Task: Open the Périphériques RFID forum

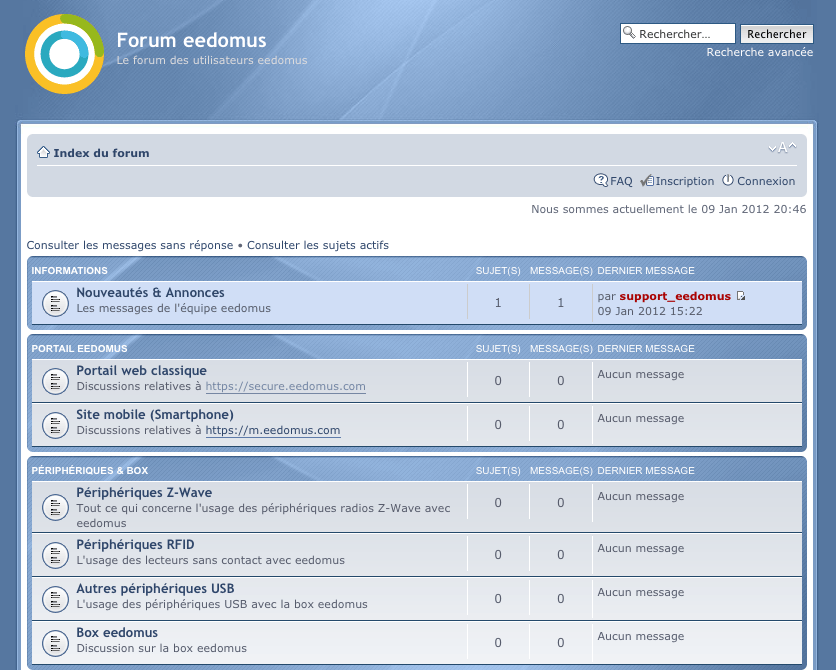Action: point(135,545)
